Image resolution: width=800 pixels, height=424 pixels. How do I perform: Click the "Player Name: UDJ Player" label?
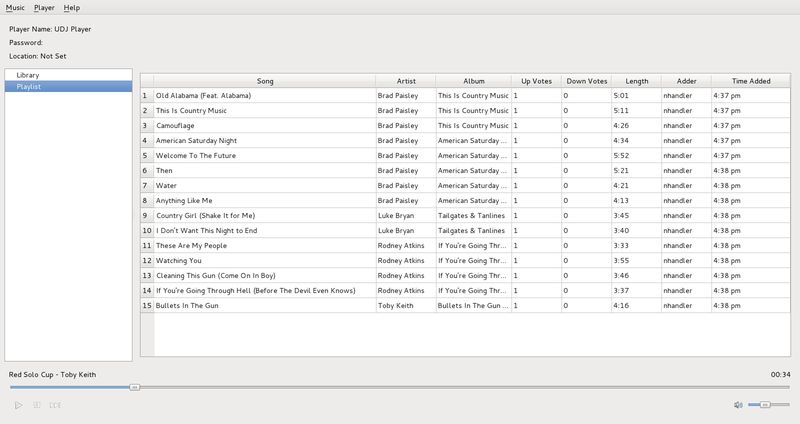[x=50, y=29]
